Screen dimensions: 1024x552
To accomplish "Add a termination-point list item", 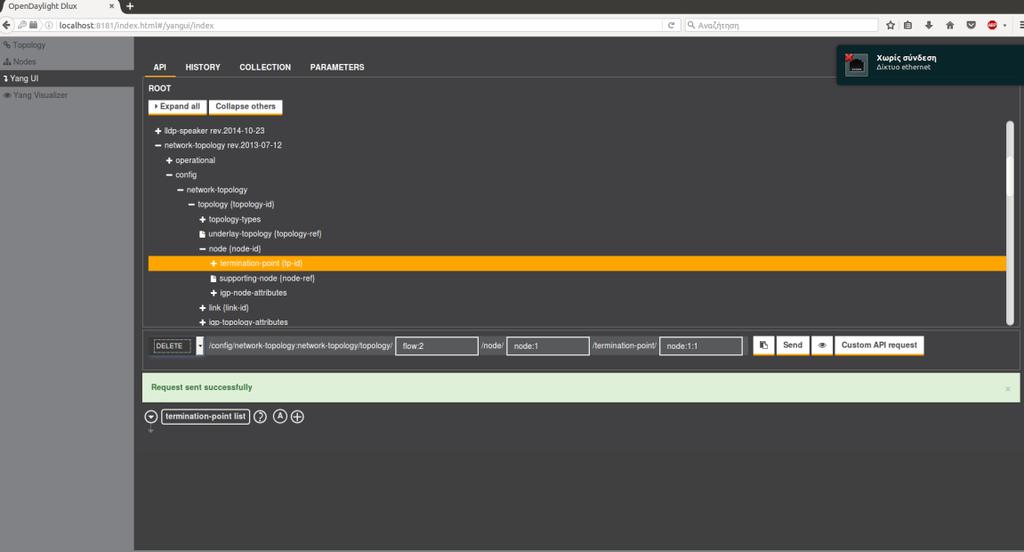I will [297, 417].
